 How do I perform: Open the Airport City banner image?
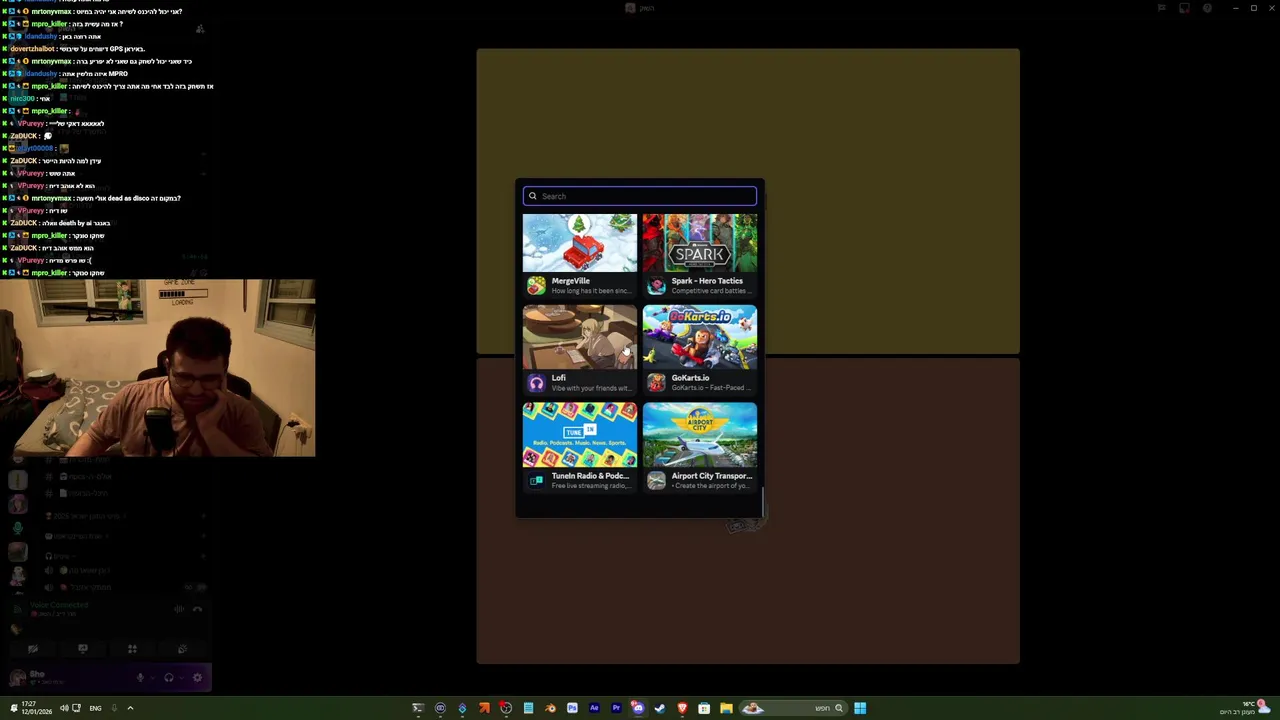[700, 435]
